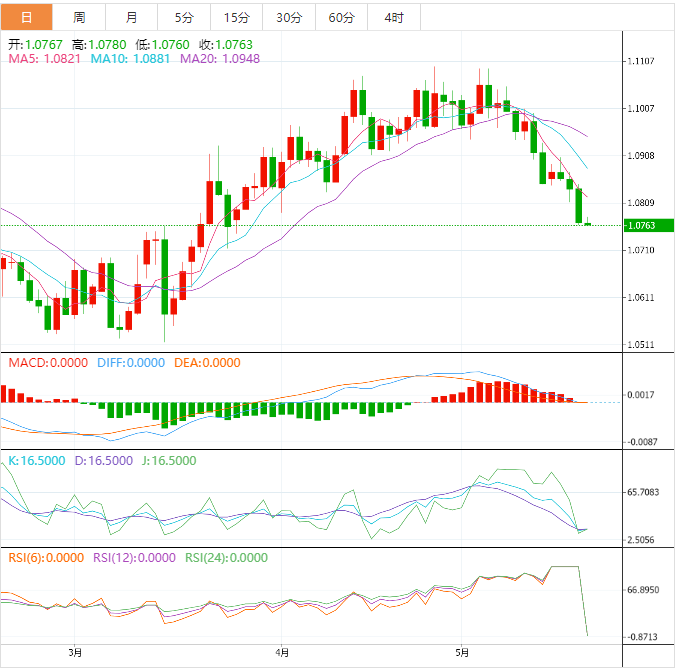Click the MA5: 1.0821 indicator label
Viewport: 680px width, 671px height.
(x=45, y=59)
